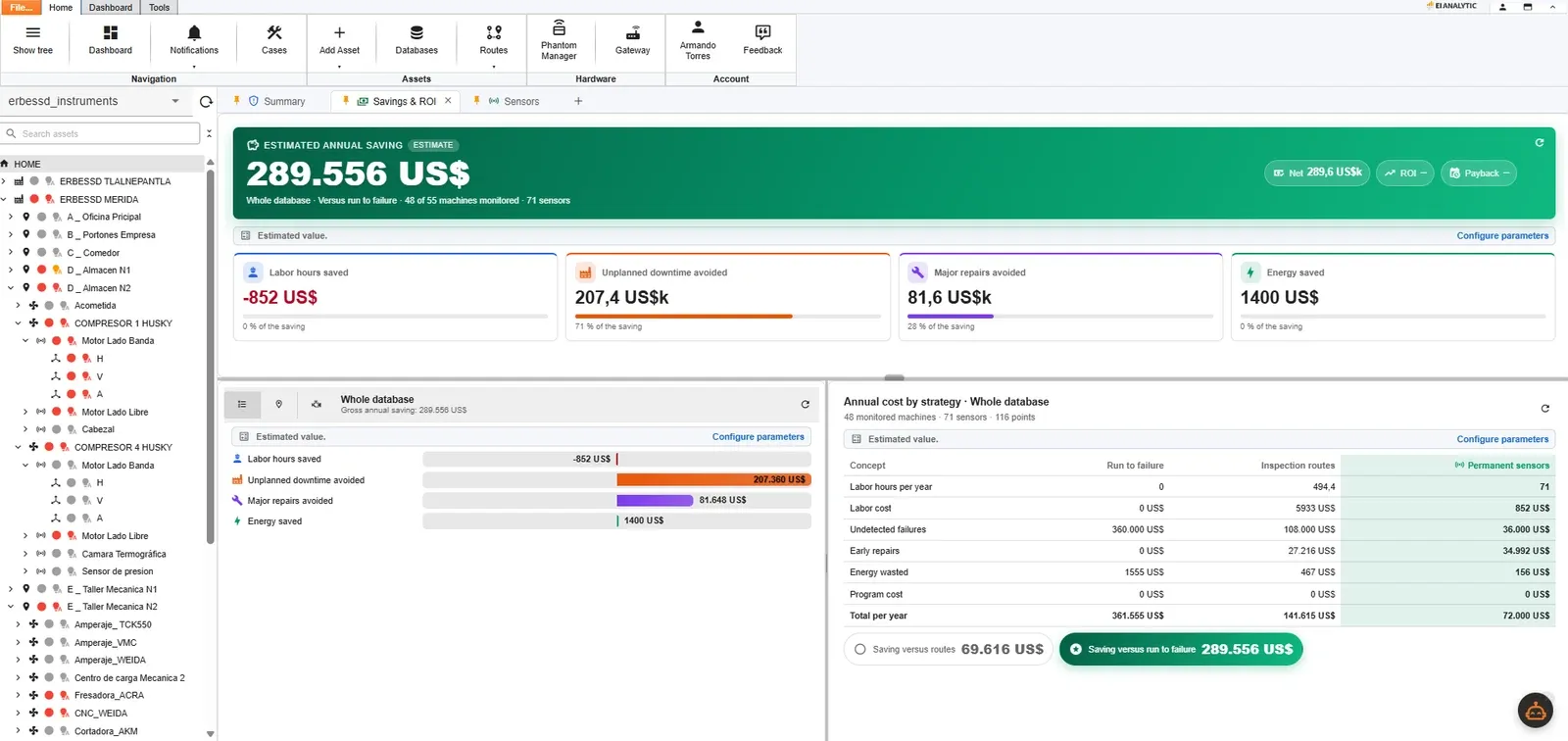
Task: Toggle the list view in breakdown panel
Action: pos(242,404)
